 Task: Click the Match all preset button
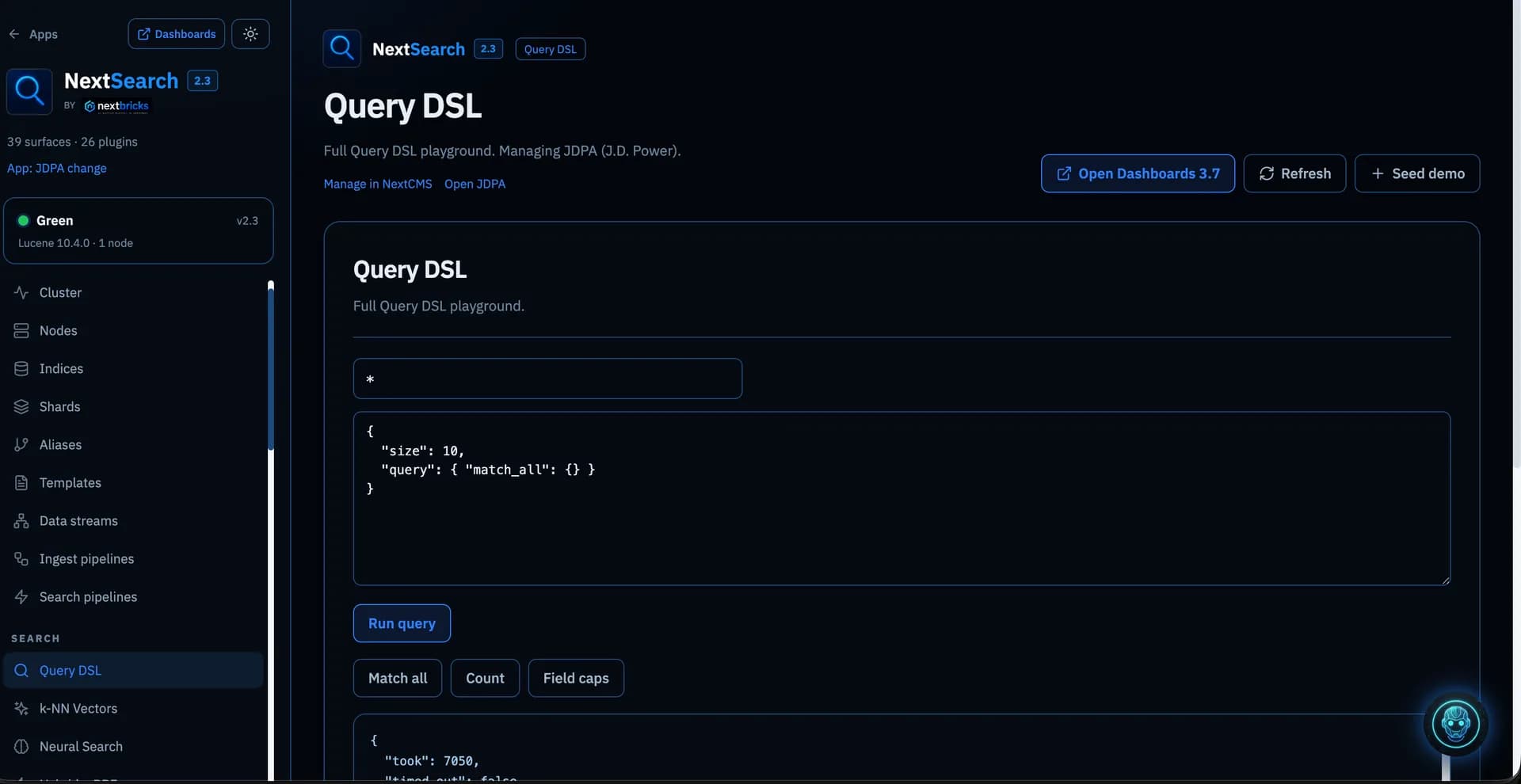[398, 678]
